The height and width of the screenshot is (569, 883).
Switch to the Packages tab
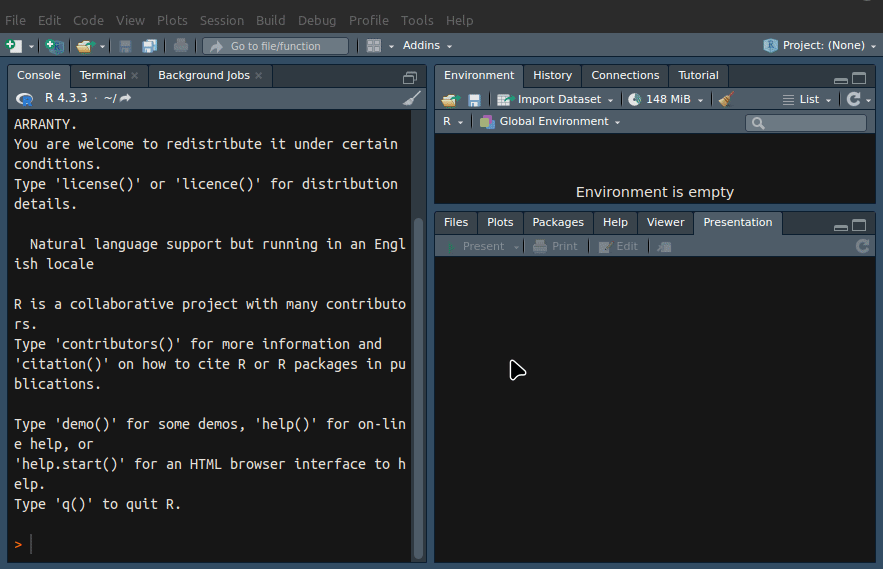pos(557,222)
